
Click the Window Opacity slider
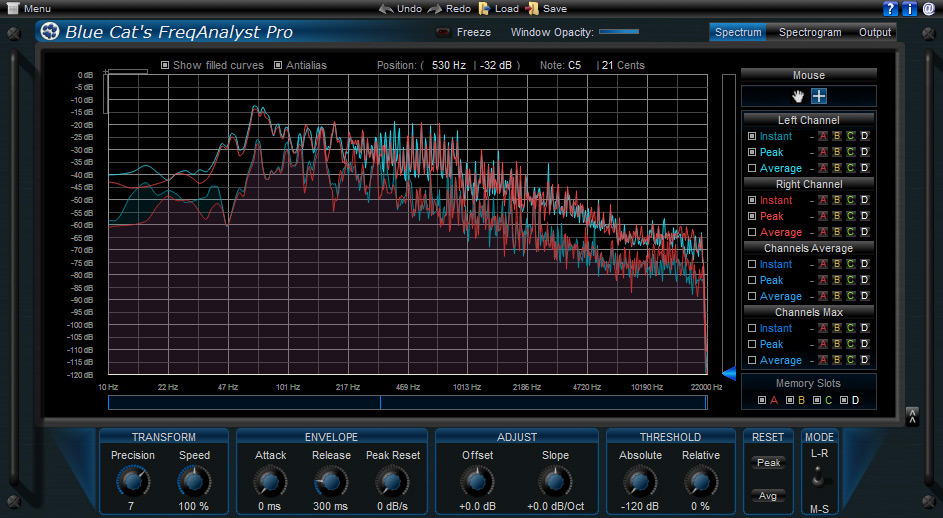click(619, 32)
